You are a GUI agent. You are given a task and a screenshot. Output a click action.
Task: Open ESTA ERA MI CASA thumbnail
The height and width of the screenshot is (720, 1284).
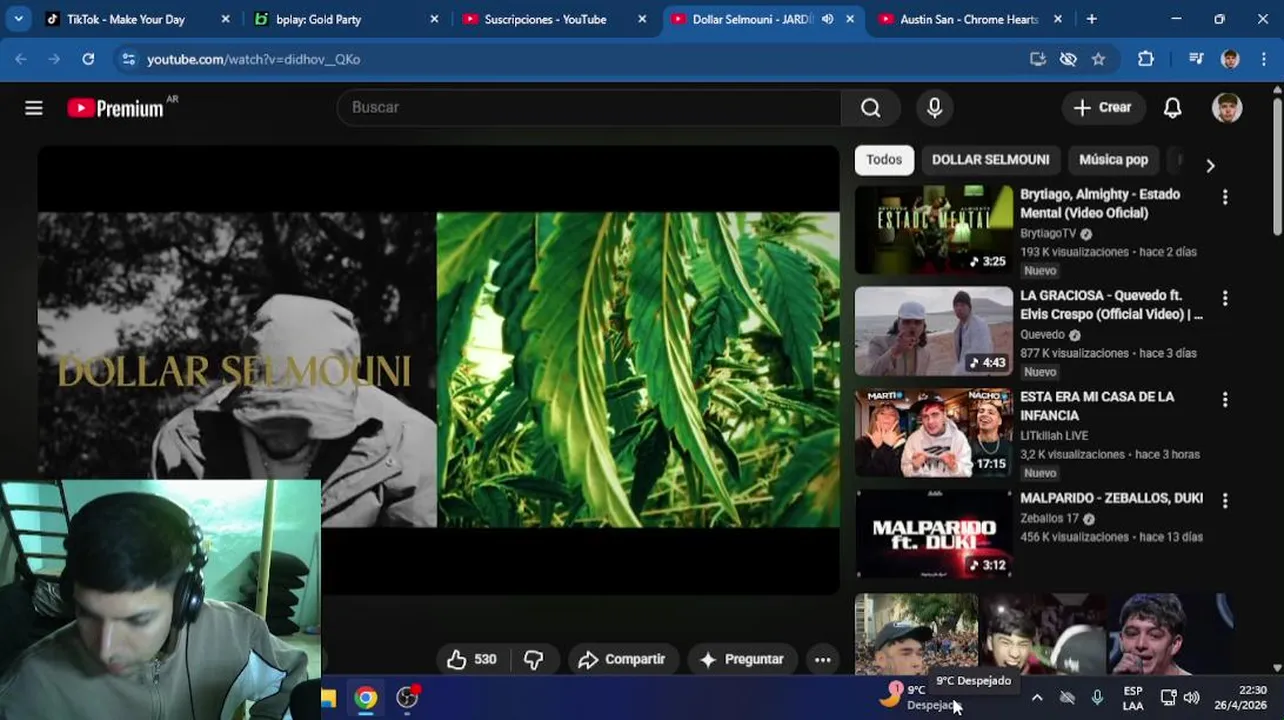coord(933,432)
